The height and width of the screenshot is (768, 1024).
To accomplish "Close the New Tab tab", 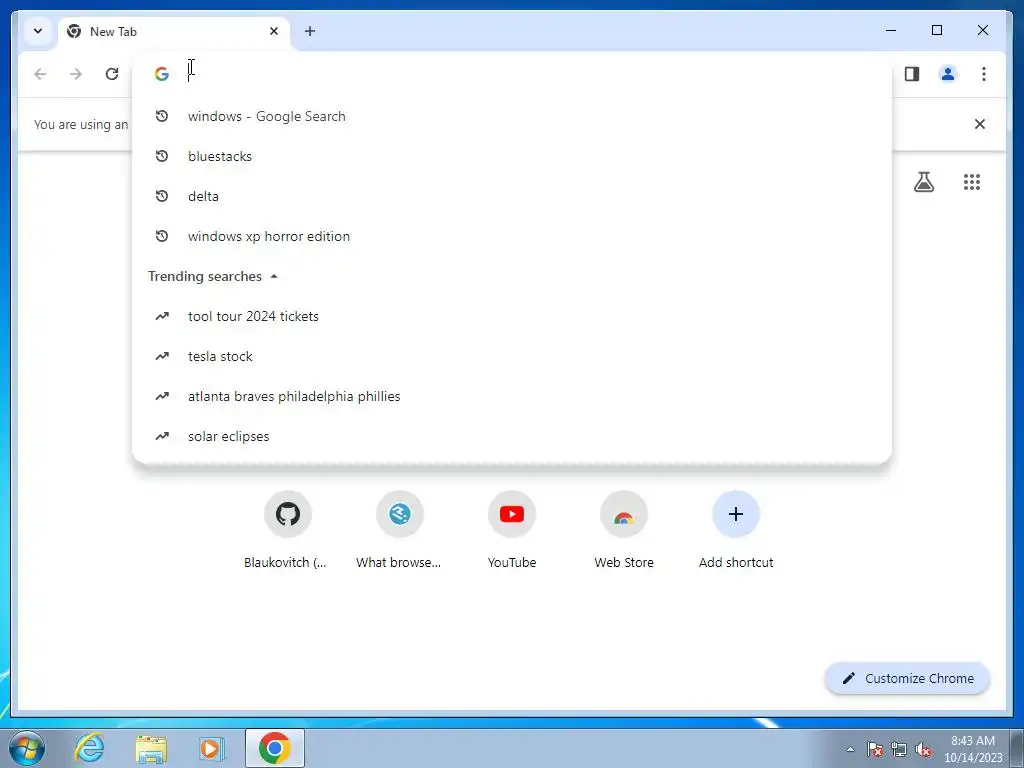I will [x=274, y=31].
